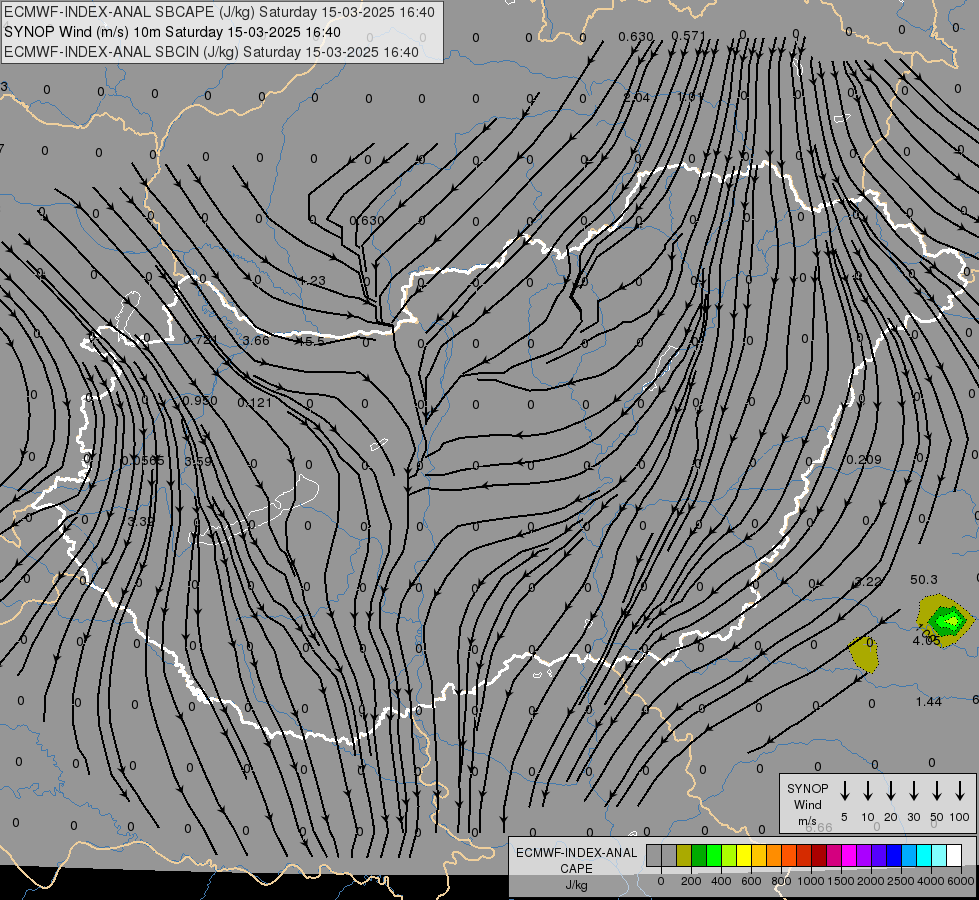Click the 0.571 value near top edge
Screen dimensions: 979x900
click(689, 36)
